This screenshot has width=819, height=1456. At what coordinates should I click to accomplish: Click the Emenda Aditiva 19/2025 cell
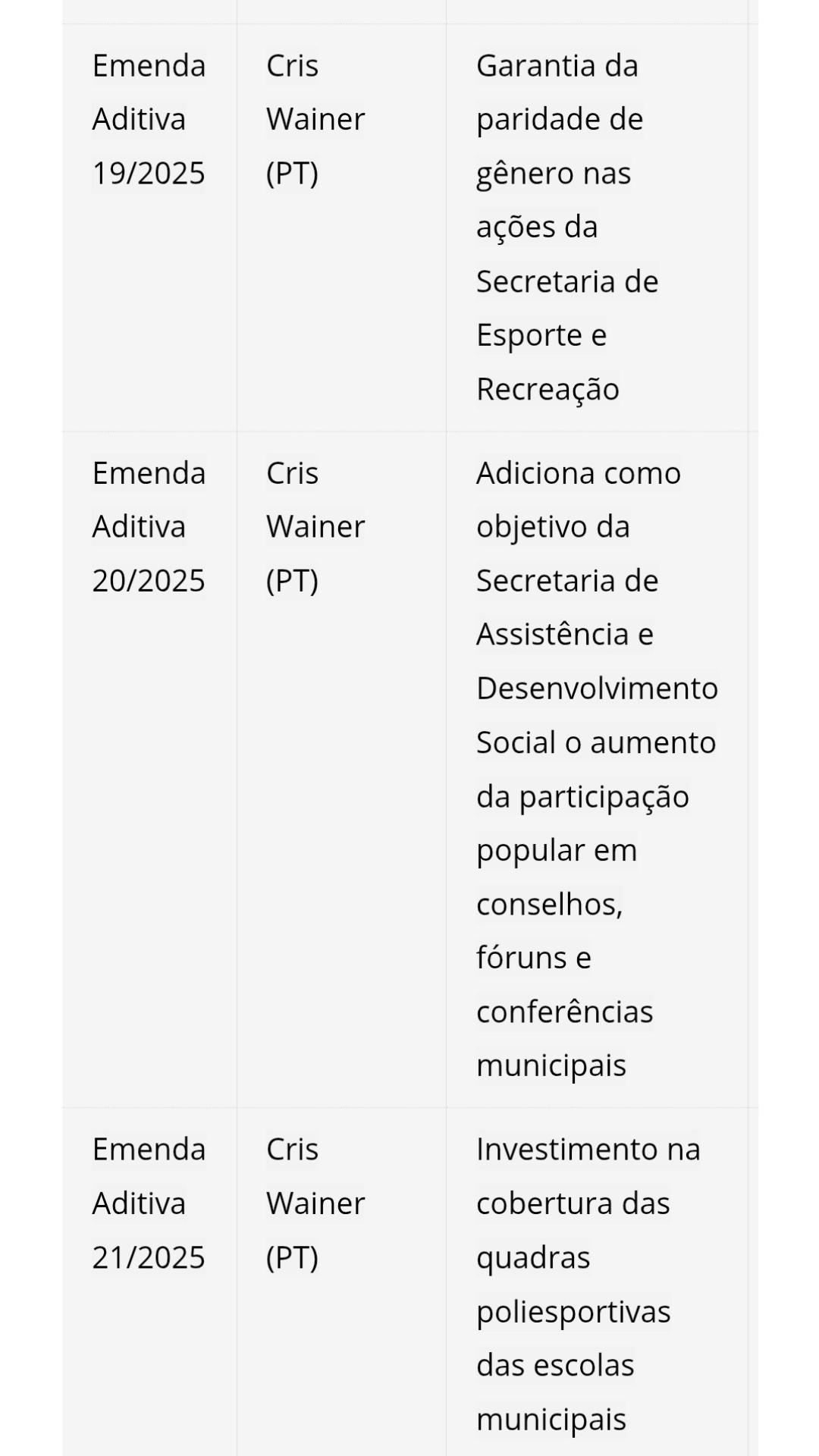coord(149,120)
